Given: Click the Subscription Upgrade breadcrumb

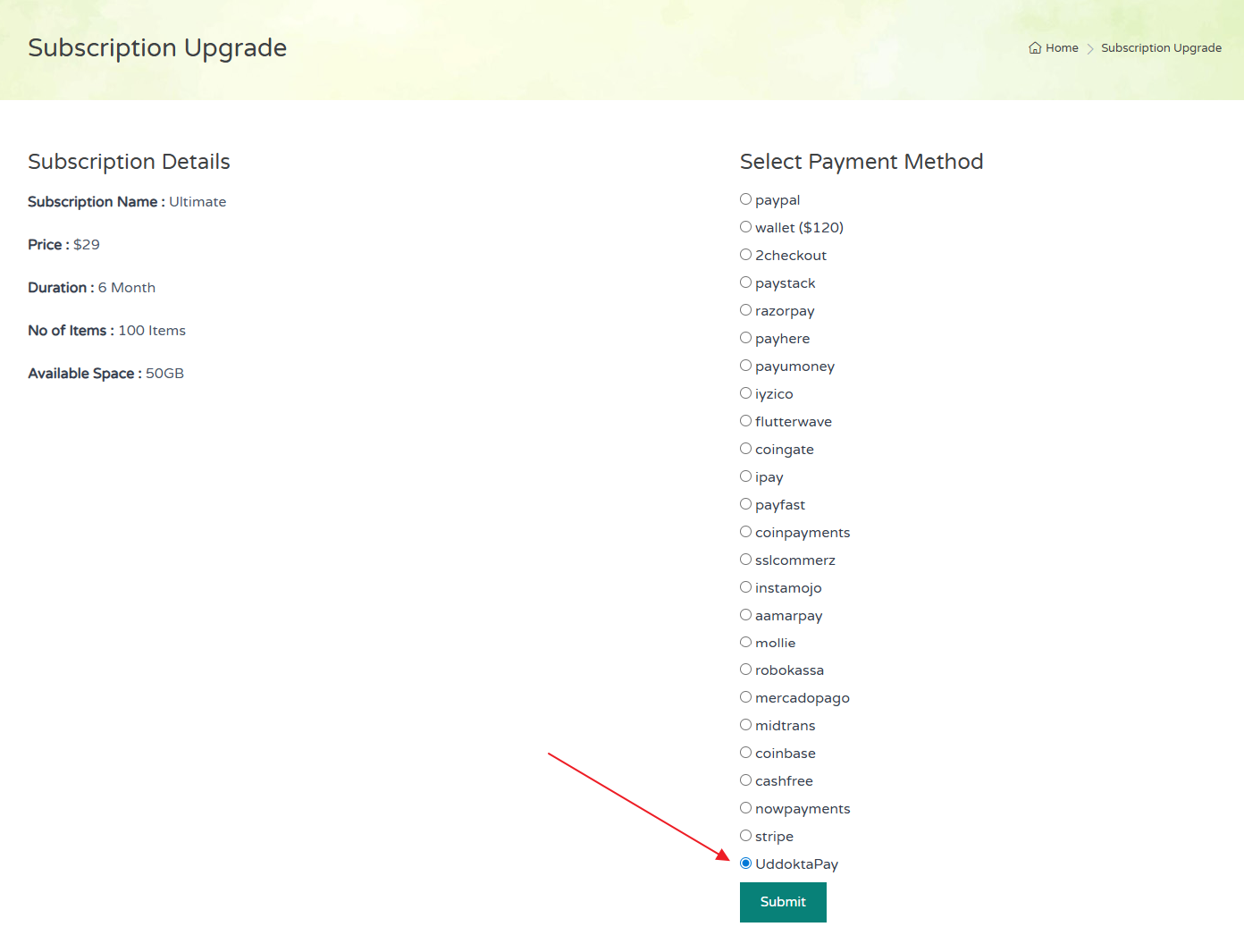Looking at the screenshot, I should click(1161, 48).
